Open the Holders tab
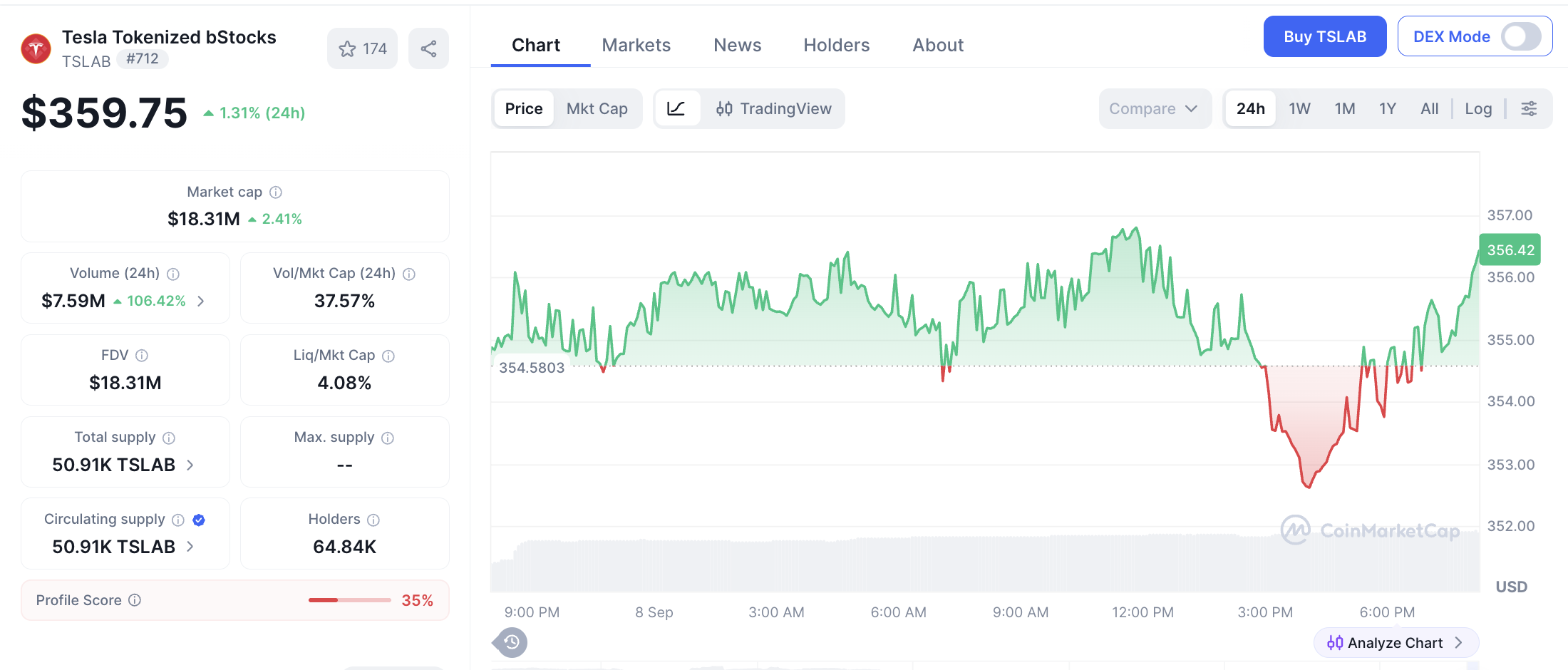The image size is (1568, 670). click(836, 46)
